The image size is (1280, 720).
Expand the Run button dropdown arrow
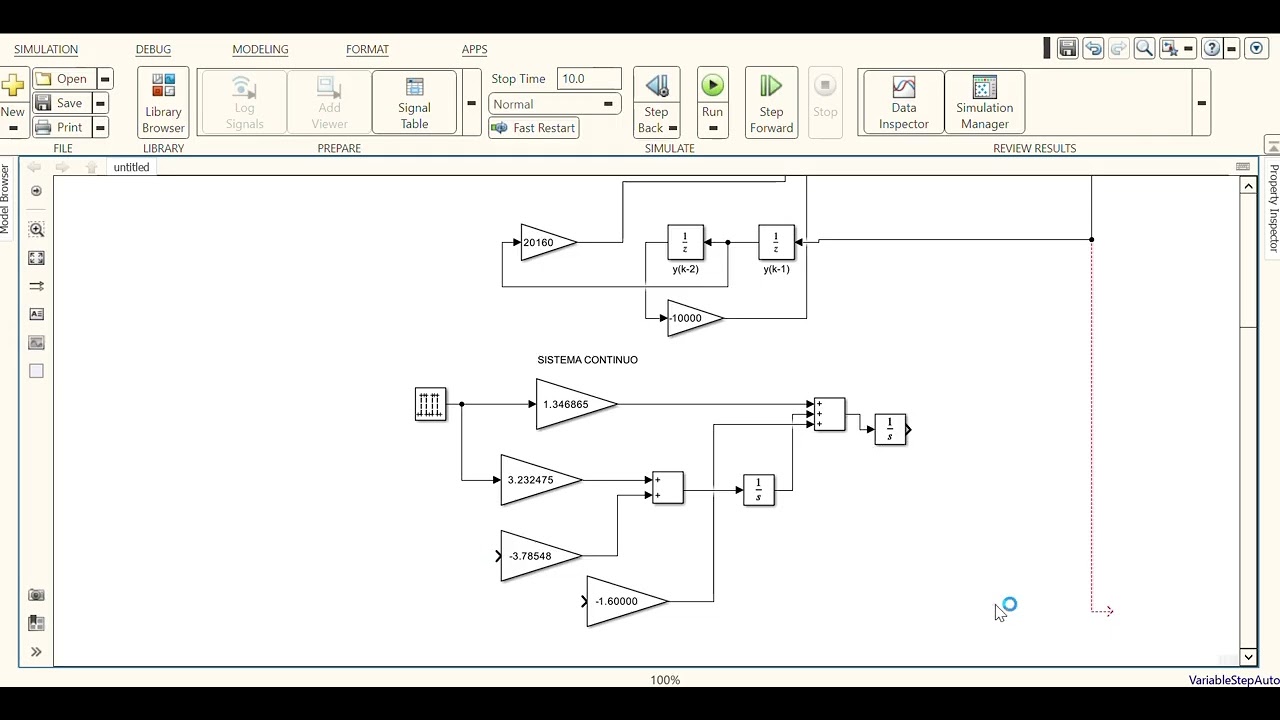[x=712, y=128]
